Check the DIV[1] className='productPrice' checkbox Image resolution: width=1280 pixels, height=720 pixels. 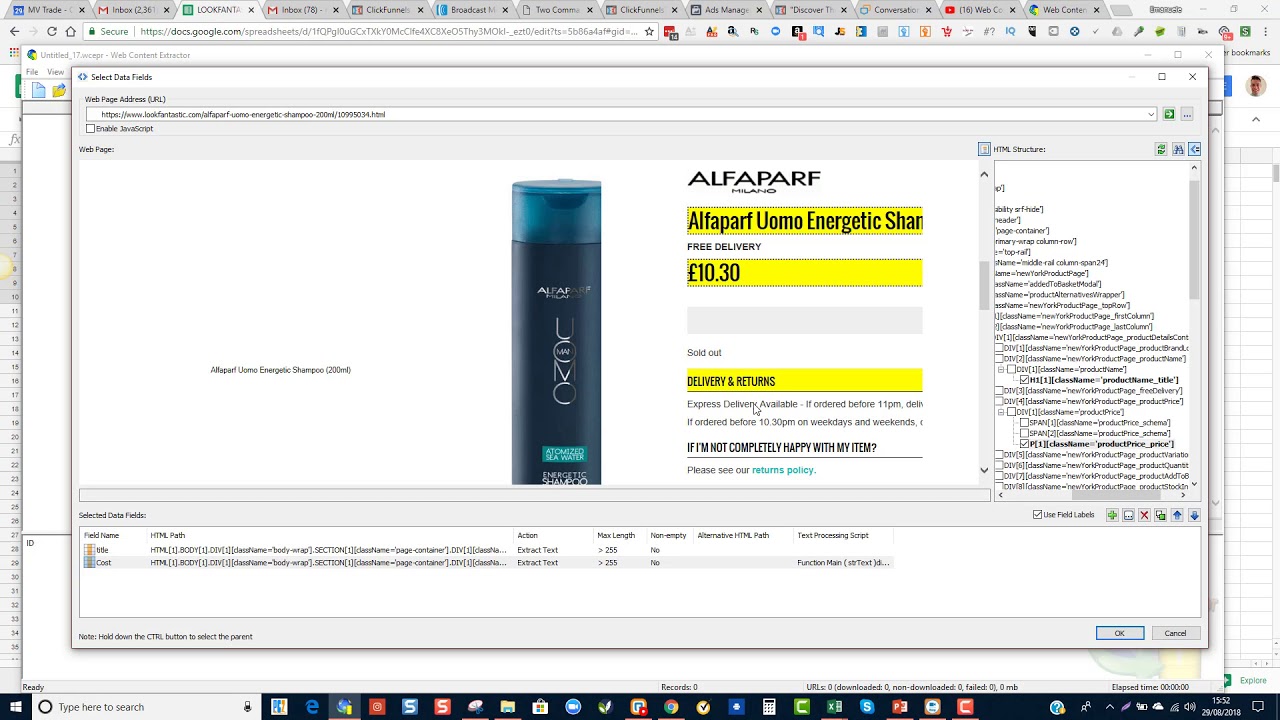pos(1011,412)
